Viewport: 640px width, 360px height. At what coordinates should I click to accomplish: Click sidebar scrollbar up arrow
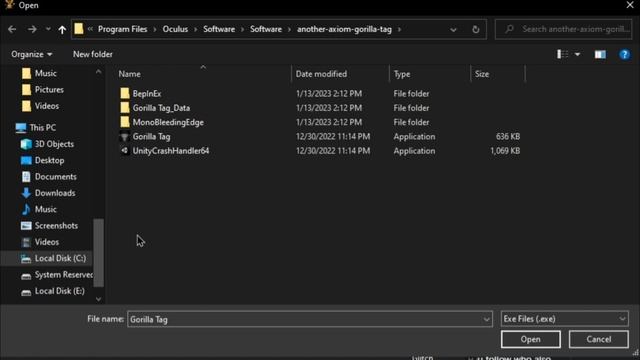(x=98, y=72)
